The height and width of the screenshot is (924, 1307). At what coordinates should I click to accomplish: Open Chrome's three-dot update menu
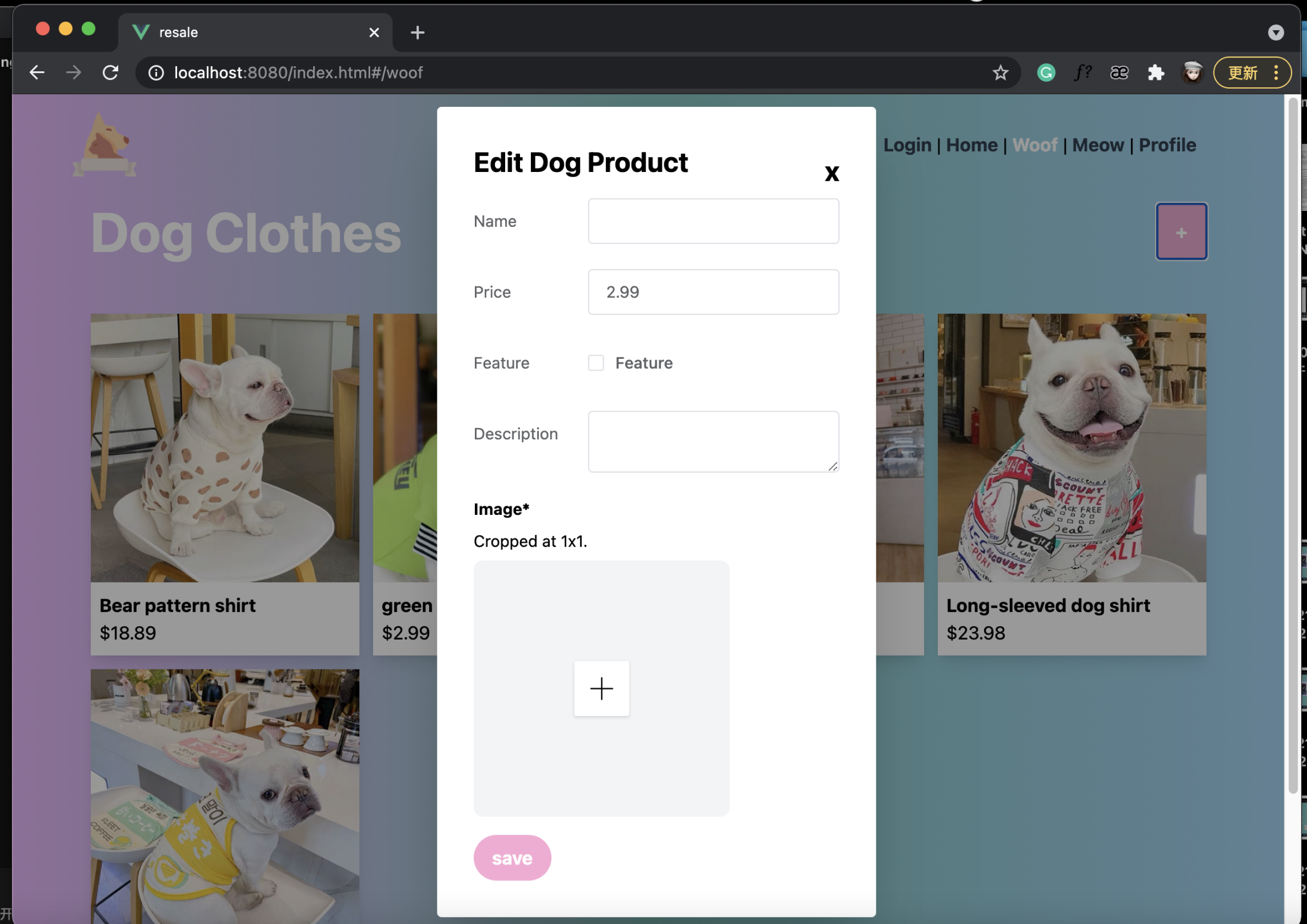[1276, 73]
